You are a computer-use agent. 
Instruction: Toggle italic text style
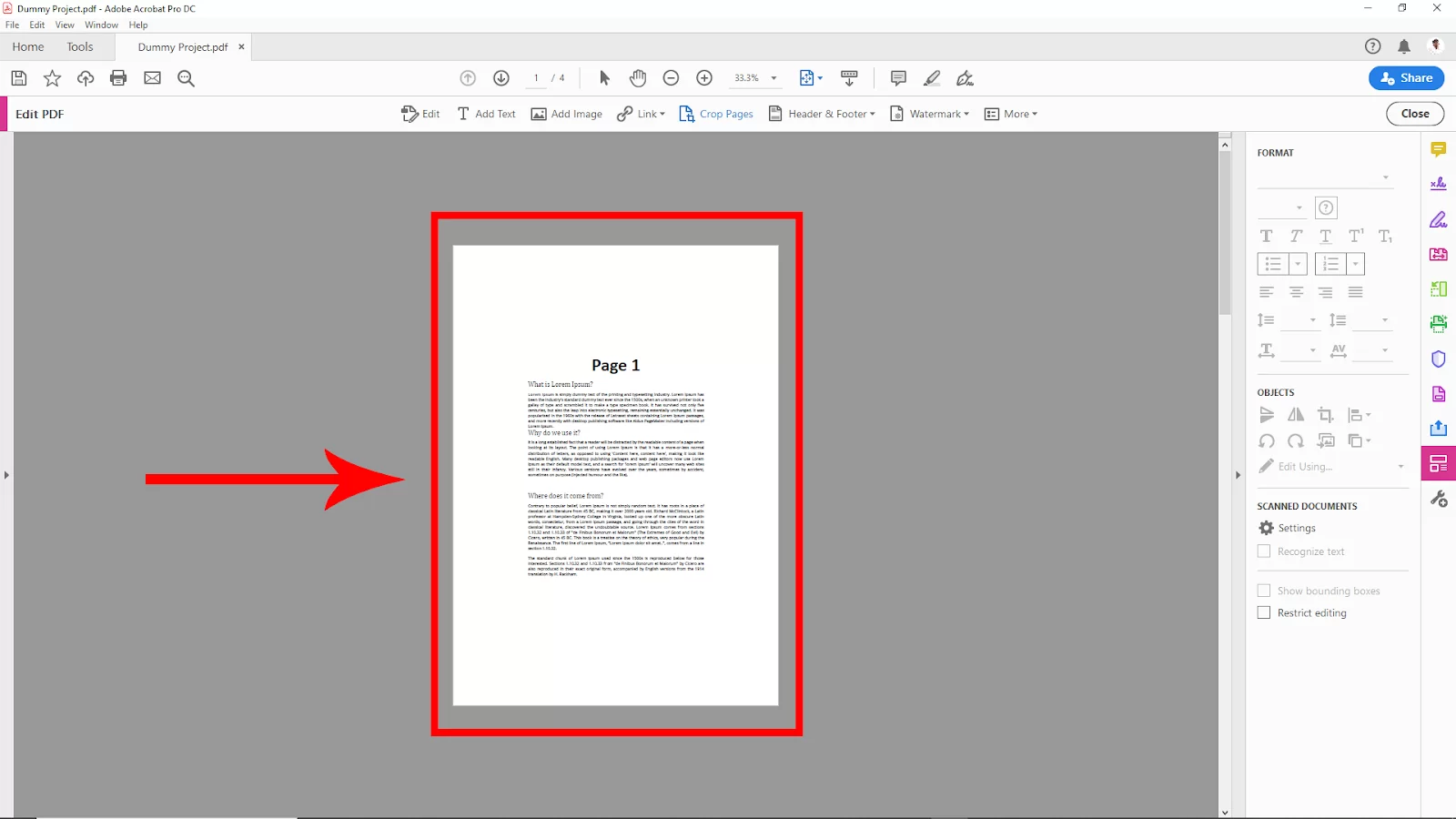[1296, 237]
